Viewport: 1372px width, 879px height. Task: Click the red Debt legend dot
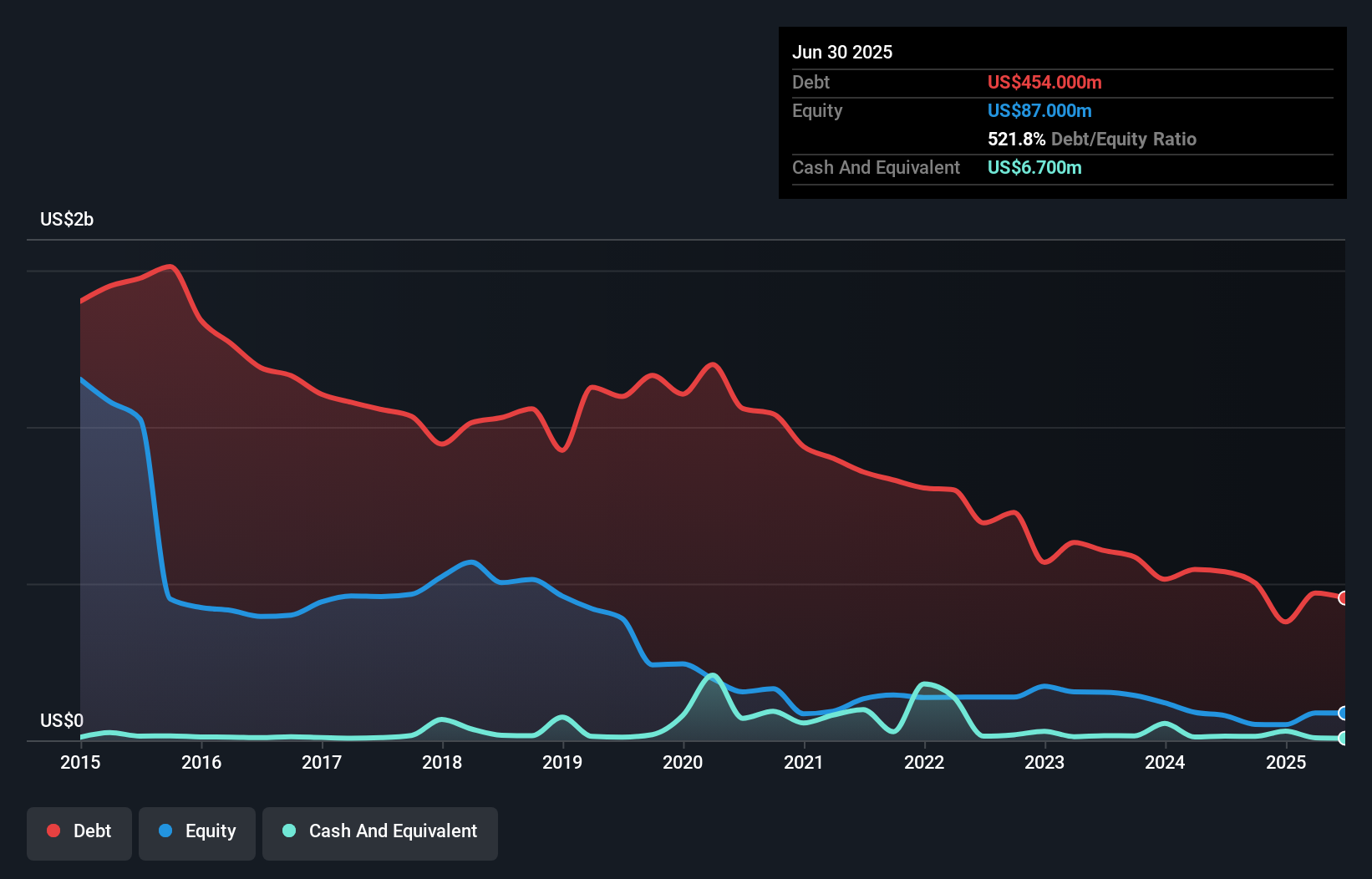tap(53, 831)
